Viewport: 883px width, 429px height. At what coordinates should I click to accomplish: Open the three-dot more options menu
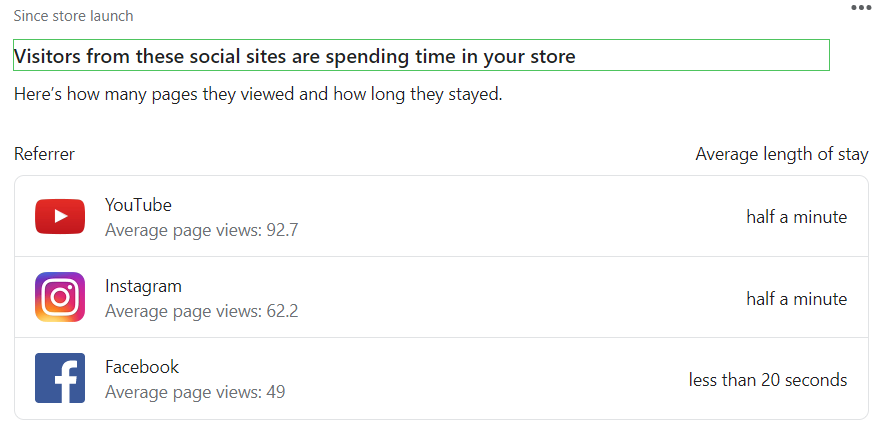[x=861, y=8]
